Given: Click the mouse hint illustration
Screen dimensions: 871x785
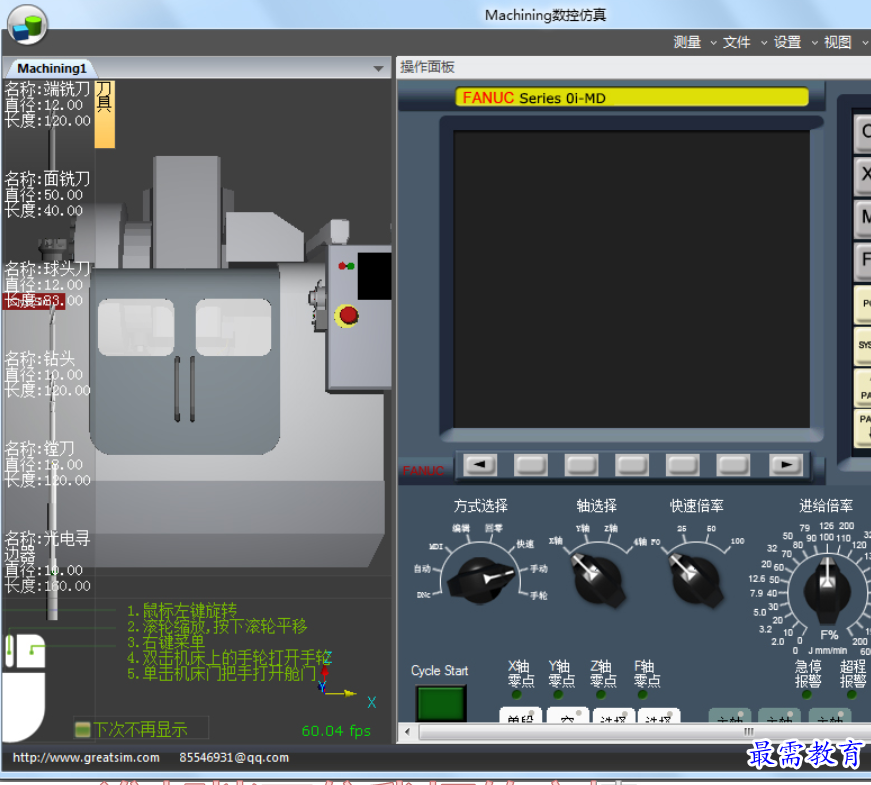Looking at the screenshot, I should pyautogui.click(x=24, y=687).
